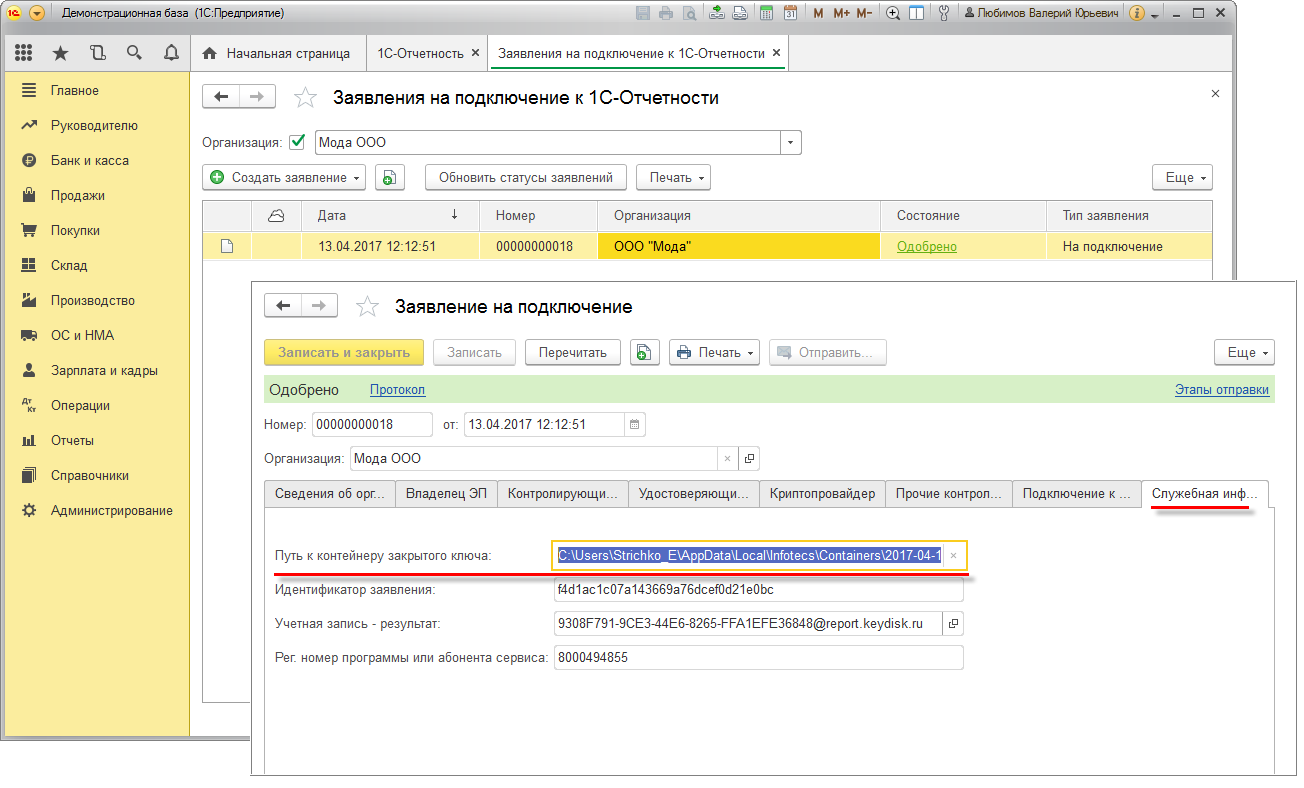Switch to 1С-Отчетность tab
Viewport: 1304px width, 788px height.
point(420,53)
